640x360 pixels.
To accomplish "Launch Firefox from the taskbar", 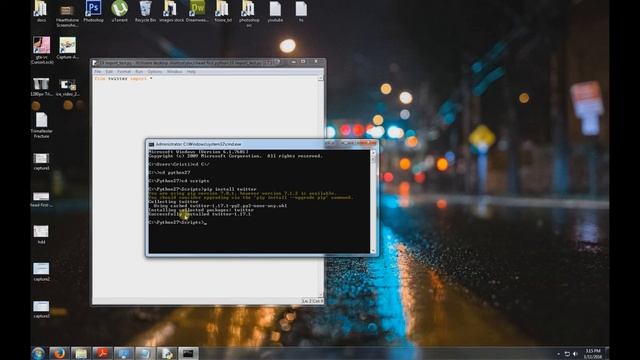I will [59, 353].
